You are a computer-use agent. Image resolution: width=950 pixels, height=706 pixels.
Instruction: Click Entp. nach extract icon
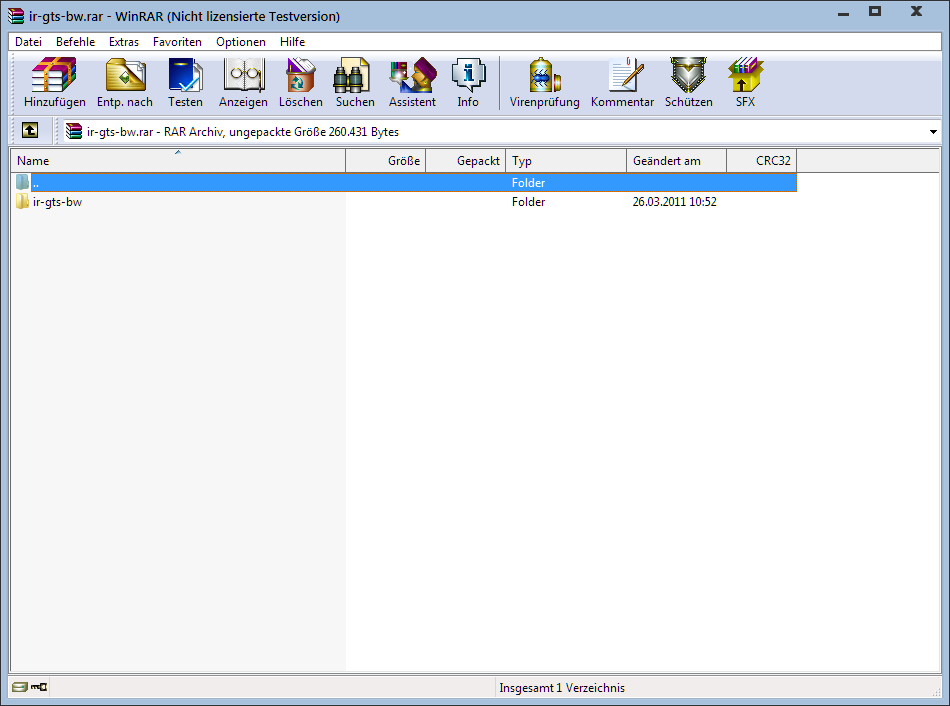pyautogui.click(x=125, y=82)
